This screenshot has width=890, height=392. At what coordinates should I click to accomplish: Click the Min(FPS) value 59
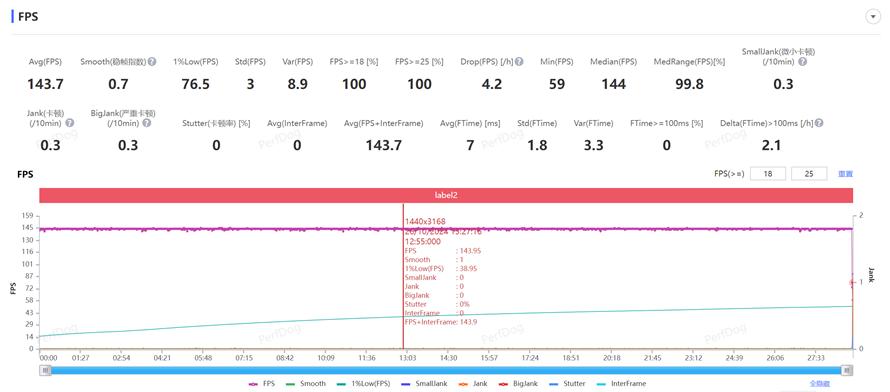557,85
